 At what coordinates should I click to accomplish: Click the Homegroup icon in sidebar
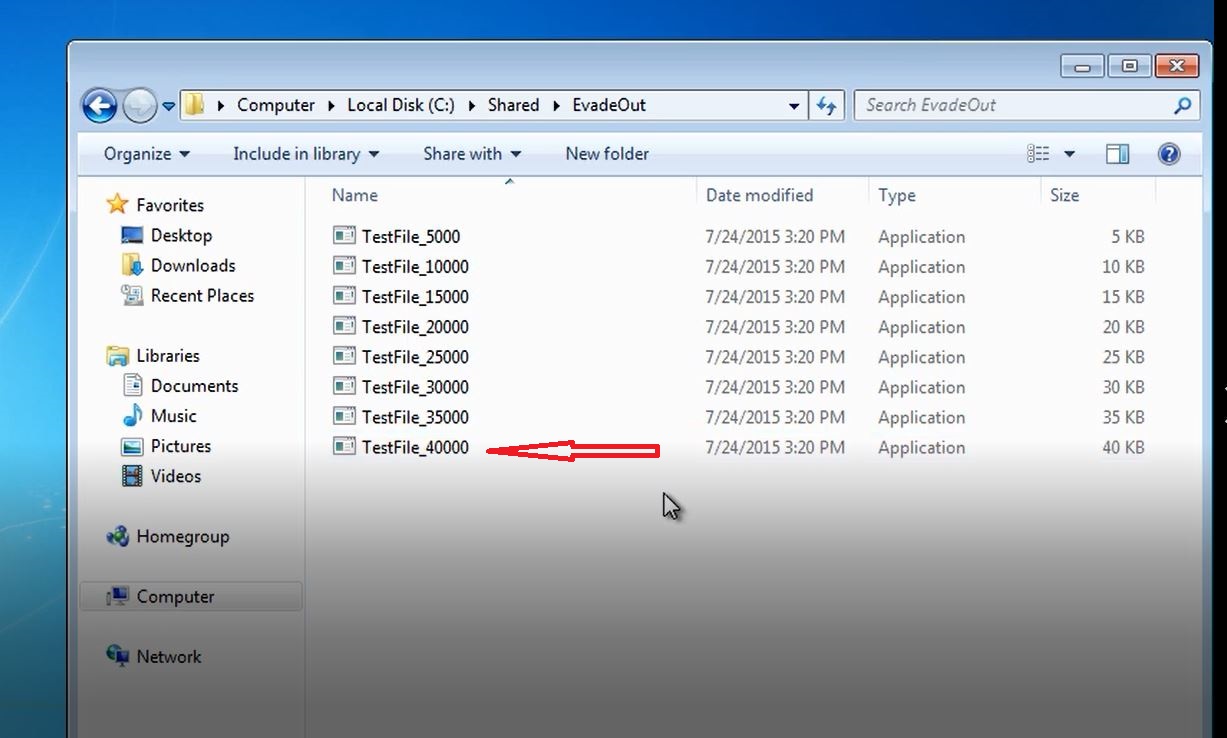click(x=118, y=537)
